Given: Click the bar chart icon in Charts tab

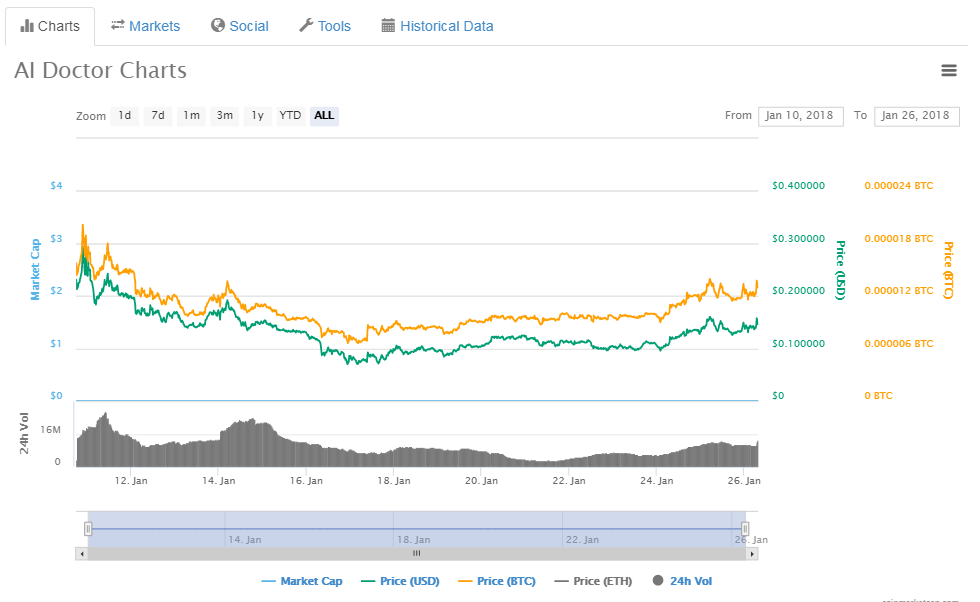Looking at the screenshot, I should [27, 26].
